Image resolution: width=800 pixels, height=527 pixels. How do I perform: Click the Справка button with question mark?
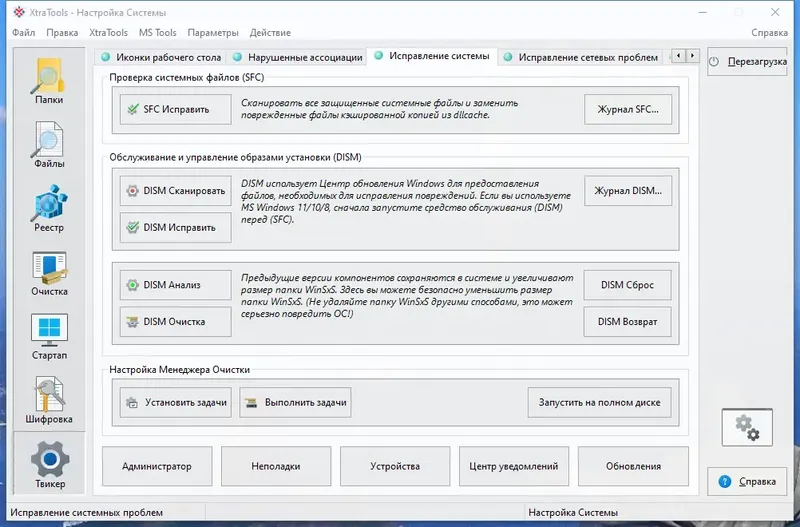(747, 482)
